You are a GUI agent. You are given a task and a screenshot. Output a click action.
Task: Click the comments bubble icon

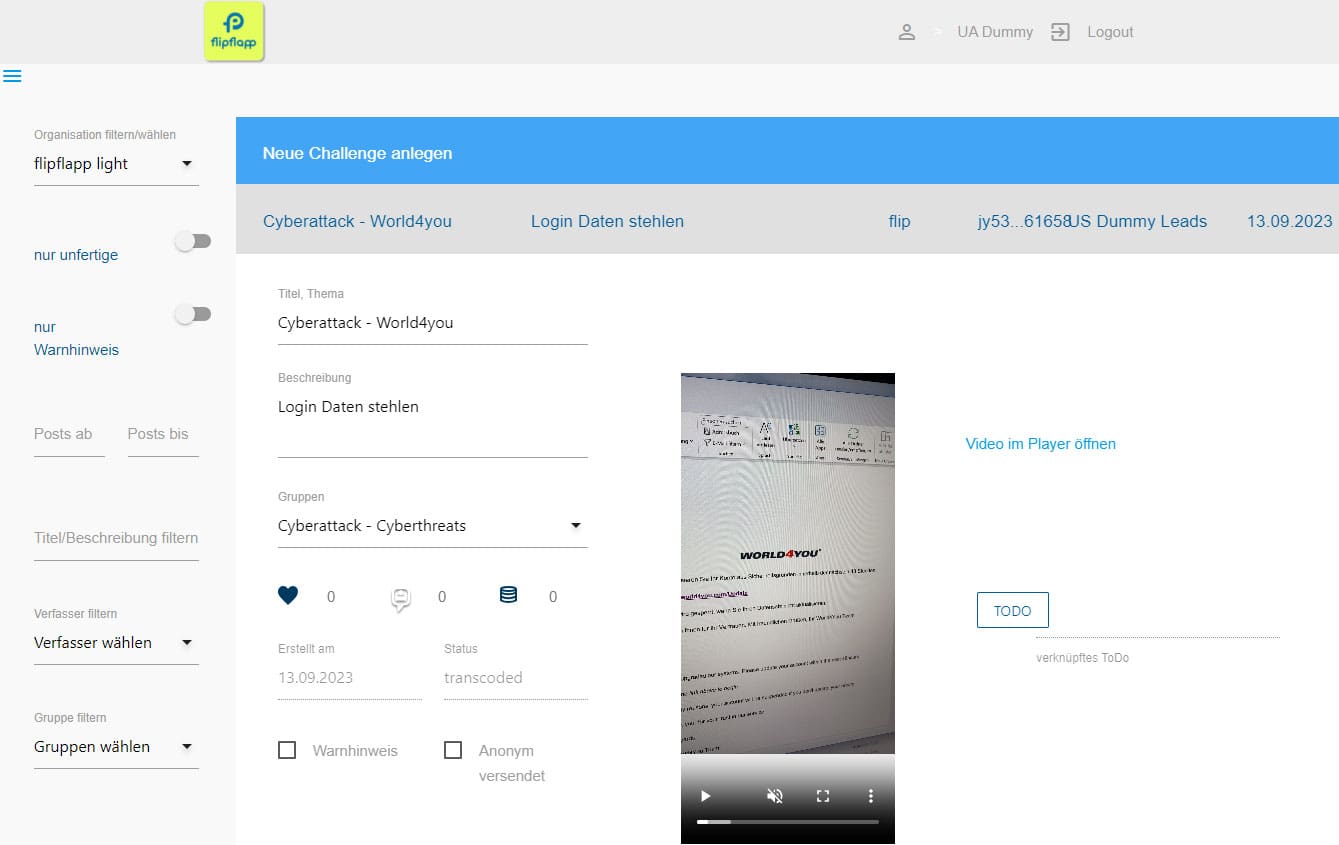pyautogui.click(x=400, y=598)
